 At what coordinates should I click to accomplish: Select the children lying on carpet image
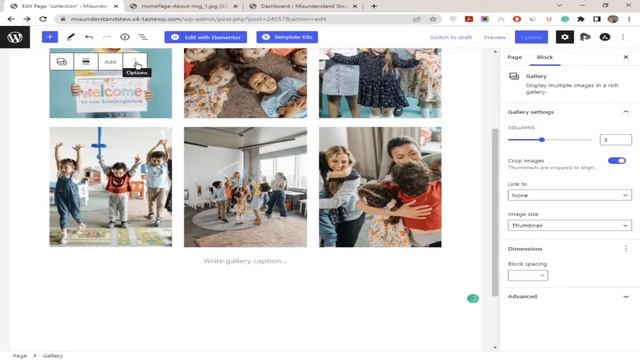pos(245,83)
